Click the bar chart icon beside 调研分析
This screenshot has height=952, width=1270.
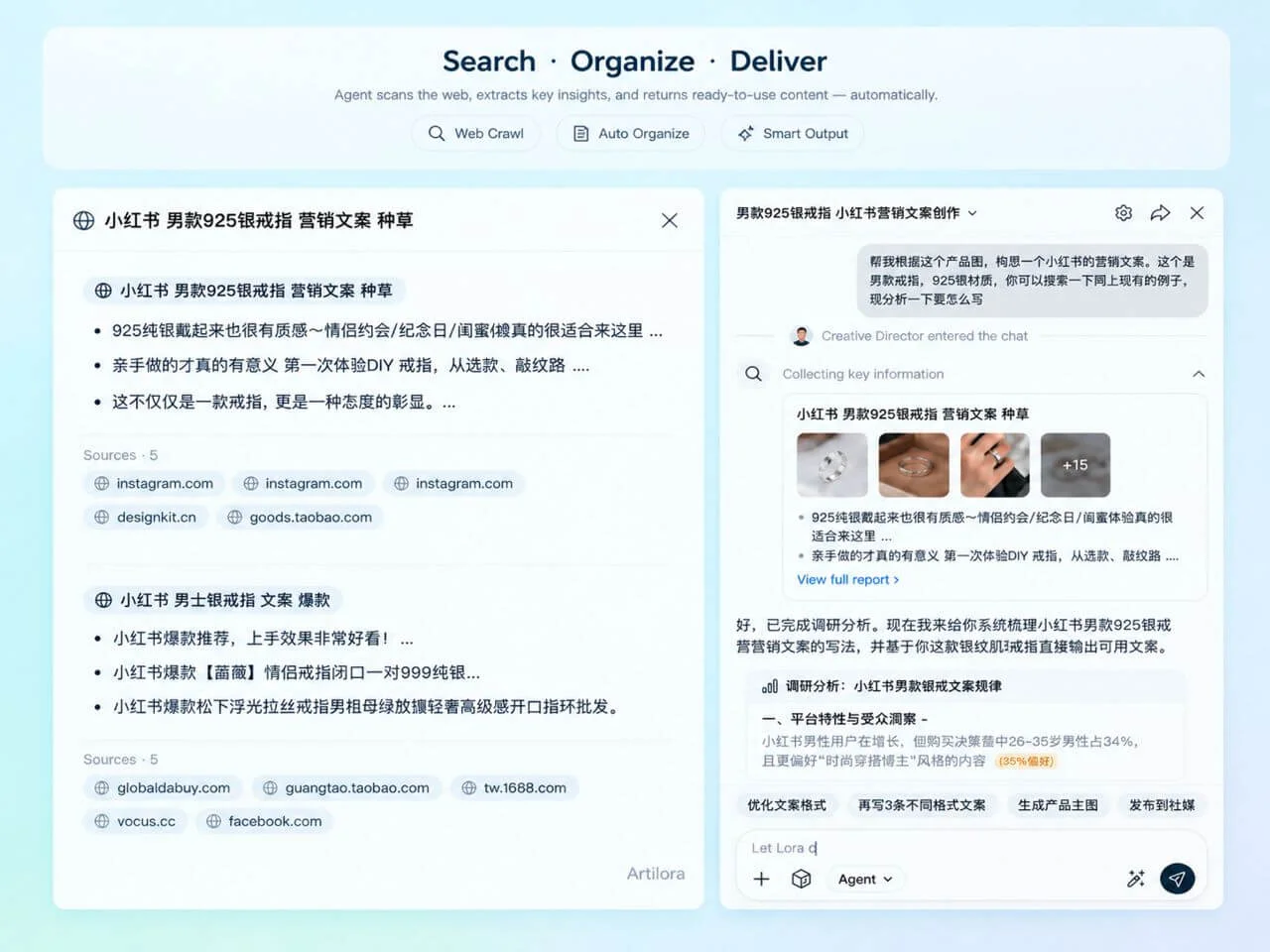tap(770, 686)
